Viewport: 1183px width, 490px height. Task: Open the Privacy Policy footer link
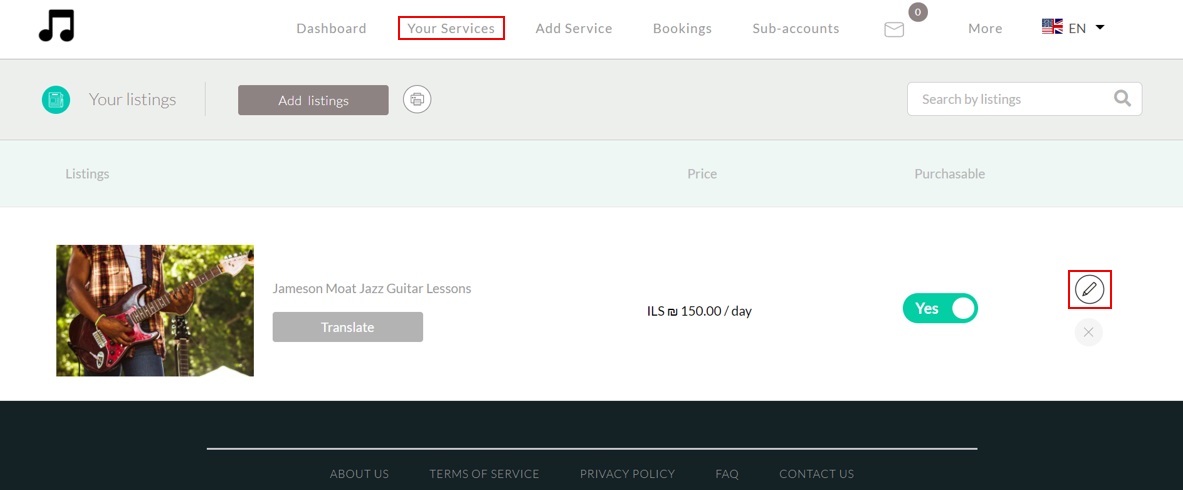(627, 474)
